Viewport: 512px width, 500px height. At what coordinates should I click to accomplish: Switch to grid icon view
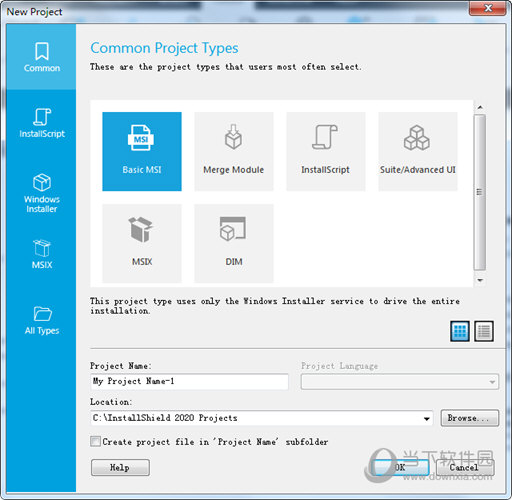[x=460, y=331]
